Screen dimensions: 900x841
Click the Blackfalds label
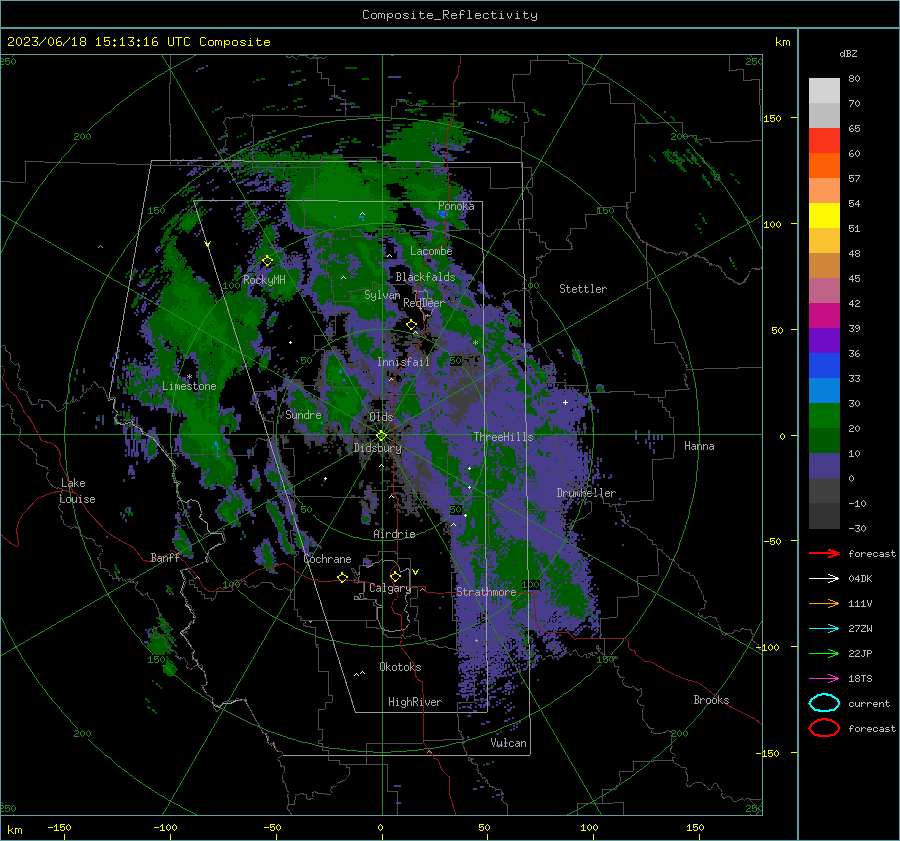pos(425,277)
